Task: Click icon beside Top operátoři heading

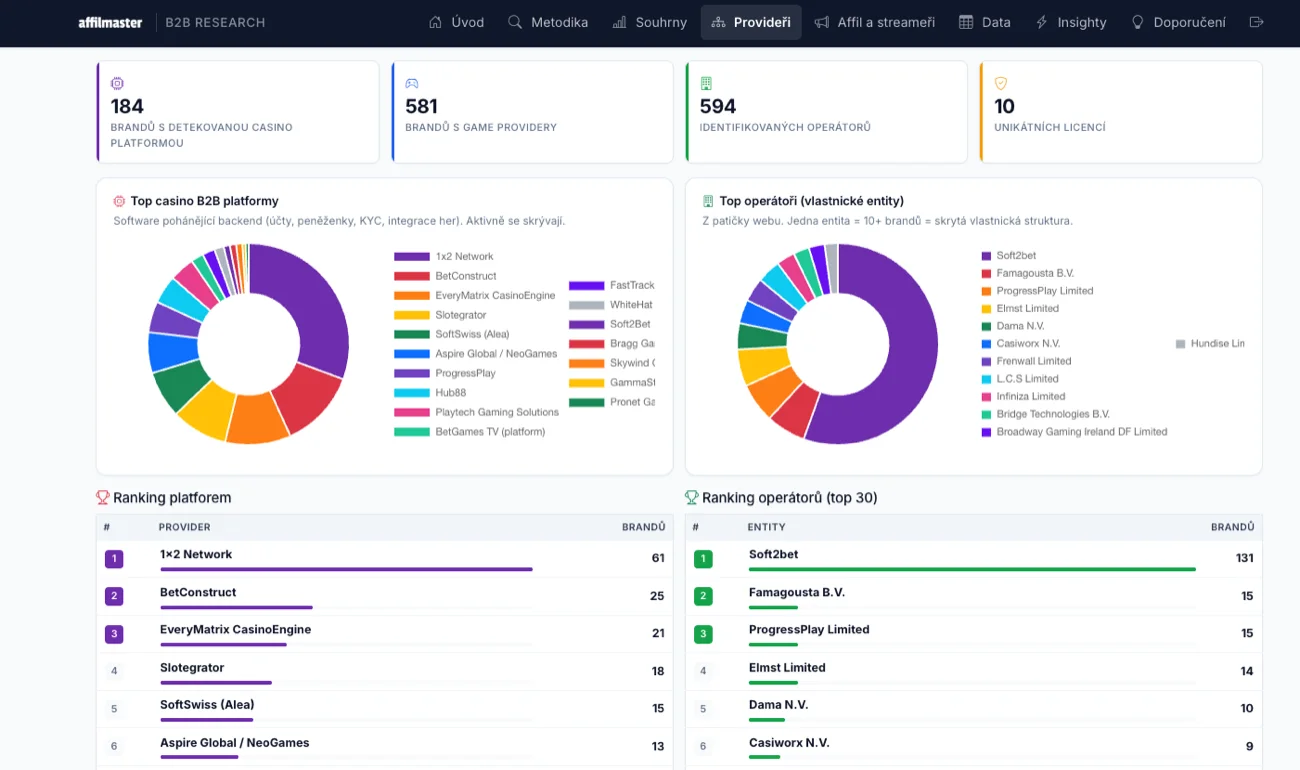Action: (x=708, y=201)
